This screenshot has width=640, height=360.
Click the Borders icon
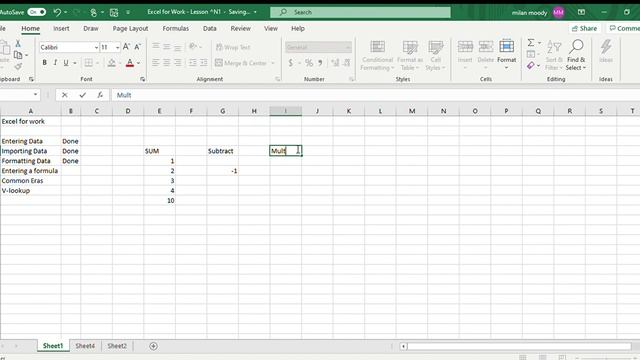88,63
